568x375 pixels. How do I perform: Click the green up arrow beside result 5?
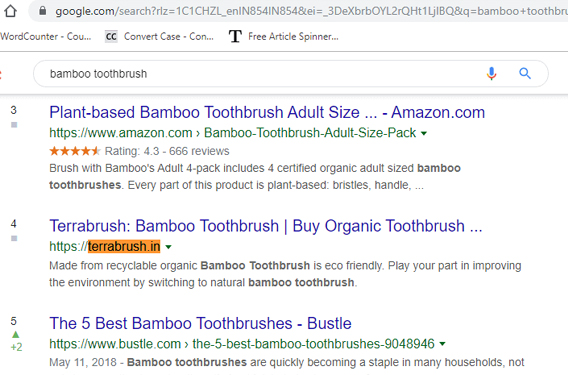point(16,334)
